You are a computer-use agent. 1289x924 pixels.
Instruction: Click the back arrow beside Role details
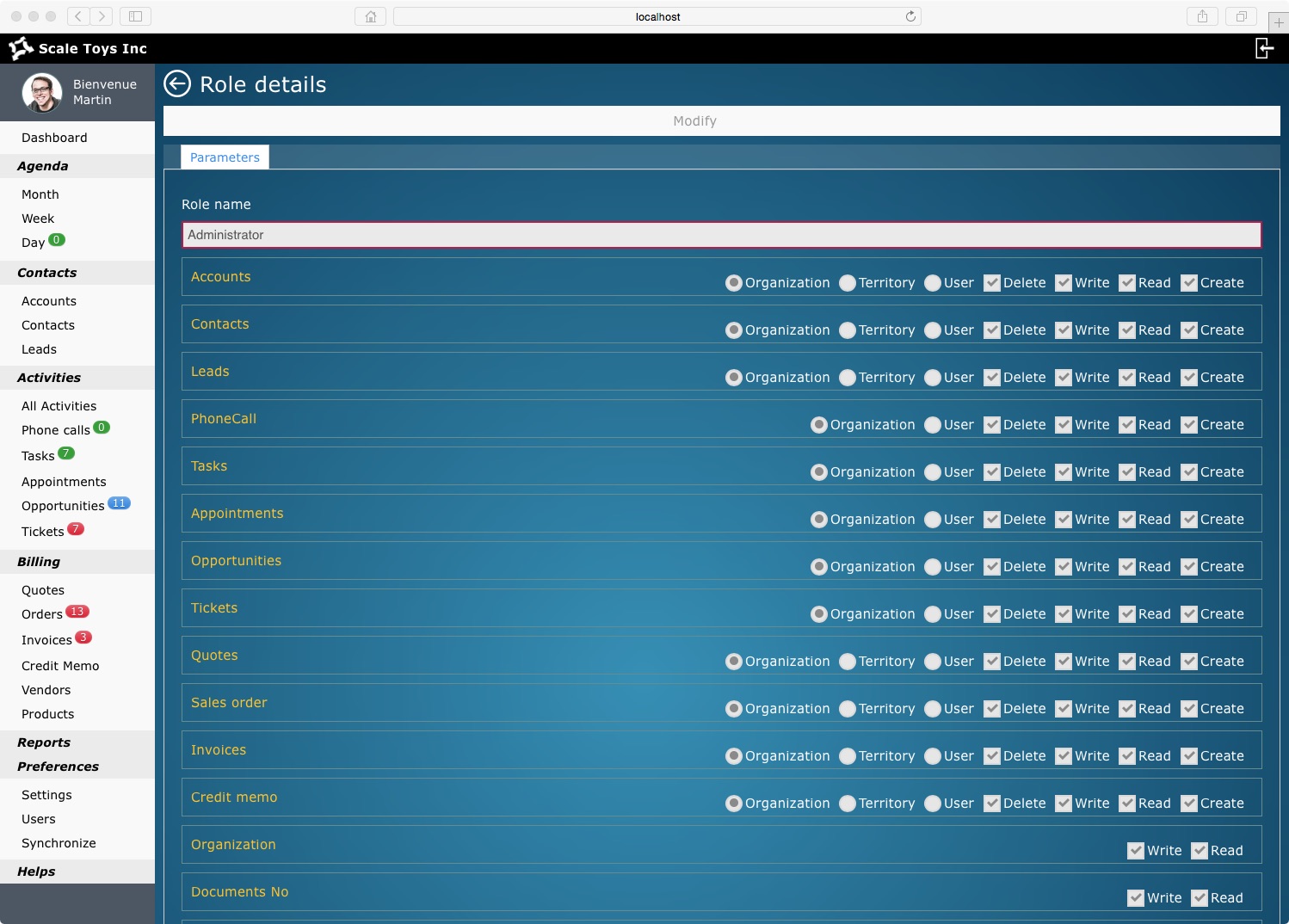177,83
